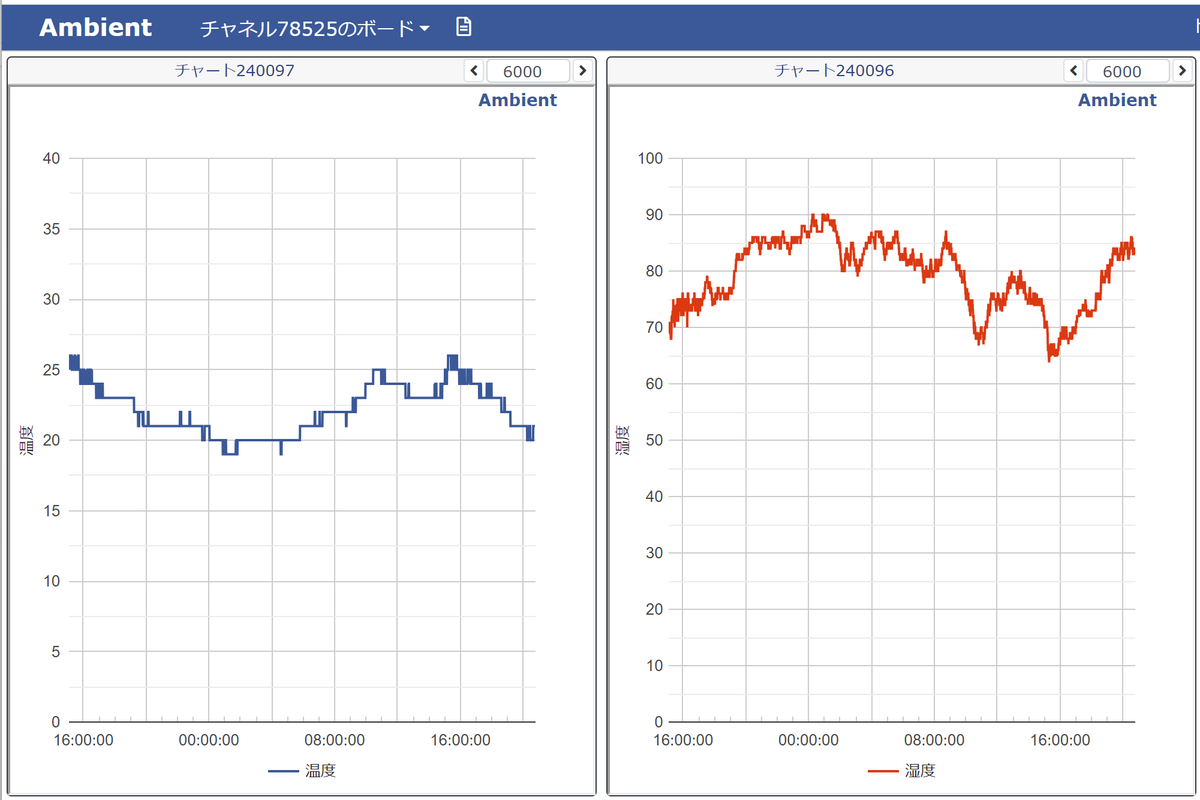Click the blue line swatch in 温度 legend
Image resolution: width=1200 pixels, height=800 pixels.
[284, 771]
